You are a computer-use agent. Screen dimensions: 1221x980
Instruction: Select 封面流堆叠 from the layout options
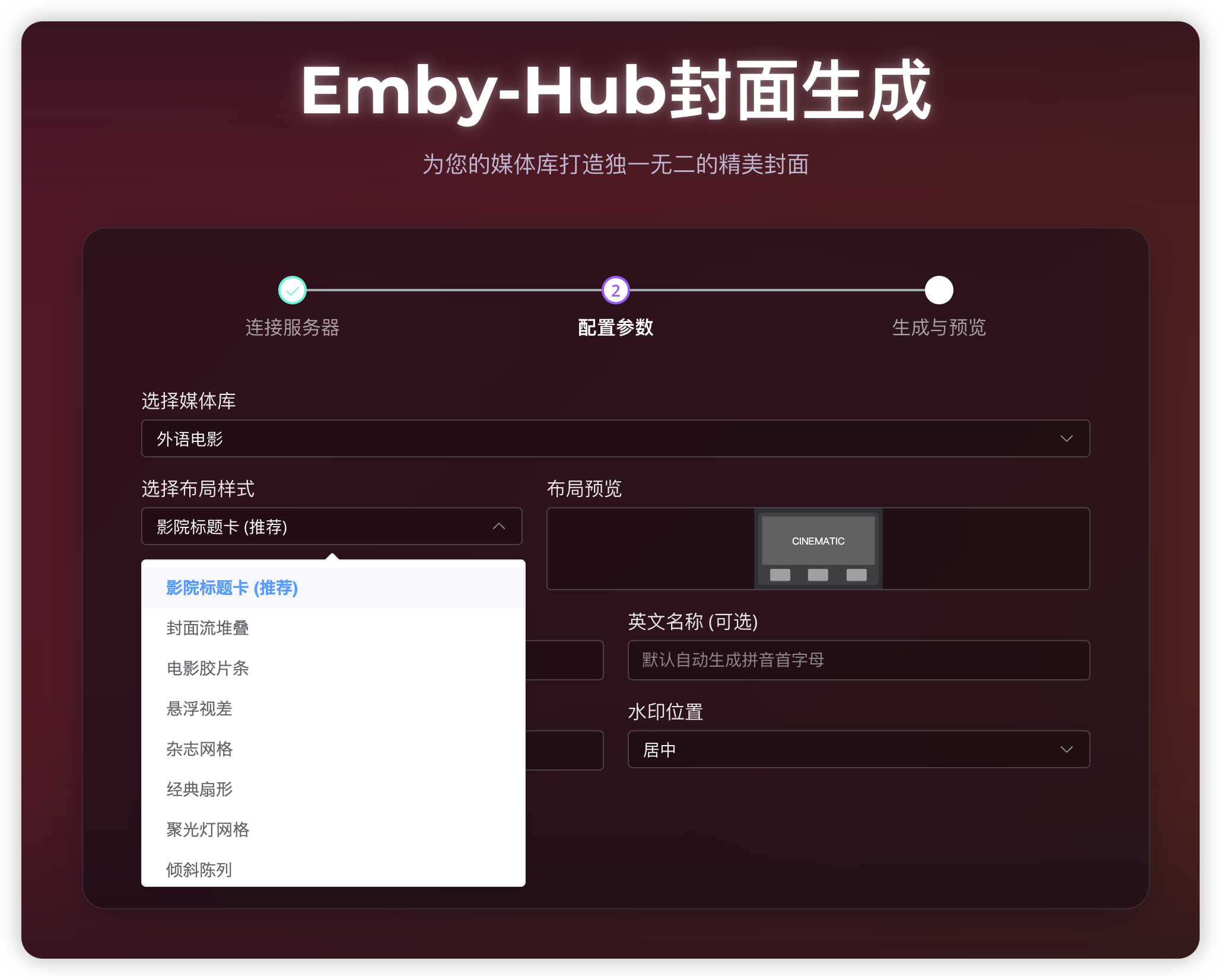208,628
